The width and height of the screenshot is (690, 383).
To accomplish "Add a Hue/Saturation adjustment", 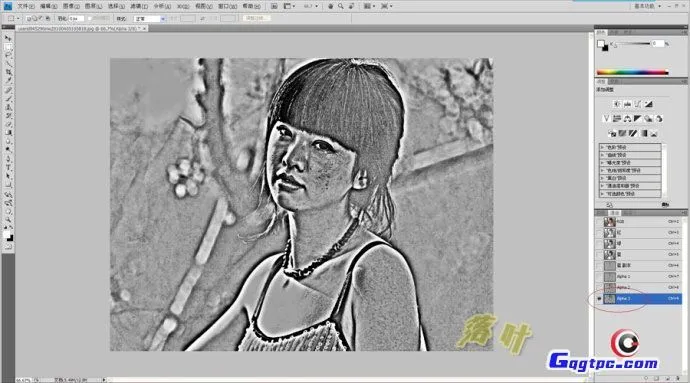I will (617, 118).
